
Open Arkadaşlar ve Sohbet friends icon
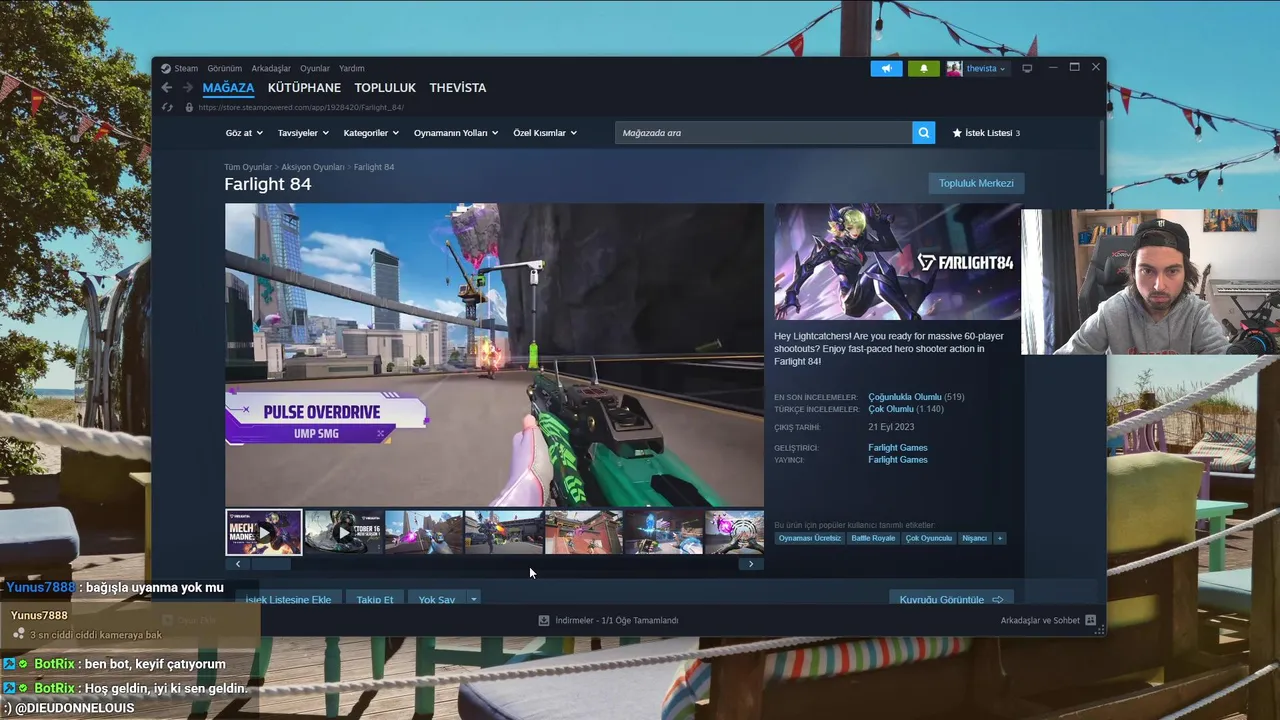[1090, 620]
